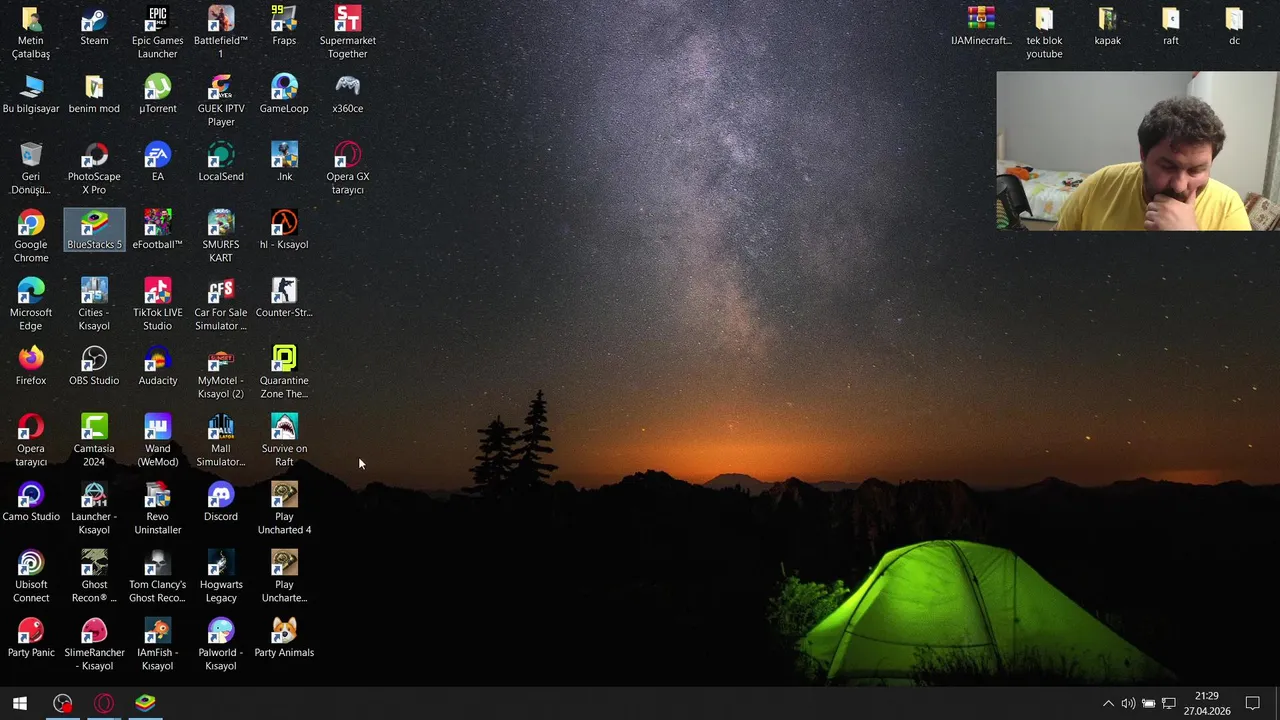Open Ubisoft Connect desktop icon
Screen dimensions: 1280x720
(31, 576)
